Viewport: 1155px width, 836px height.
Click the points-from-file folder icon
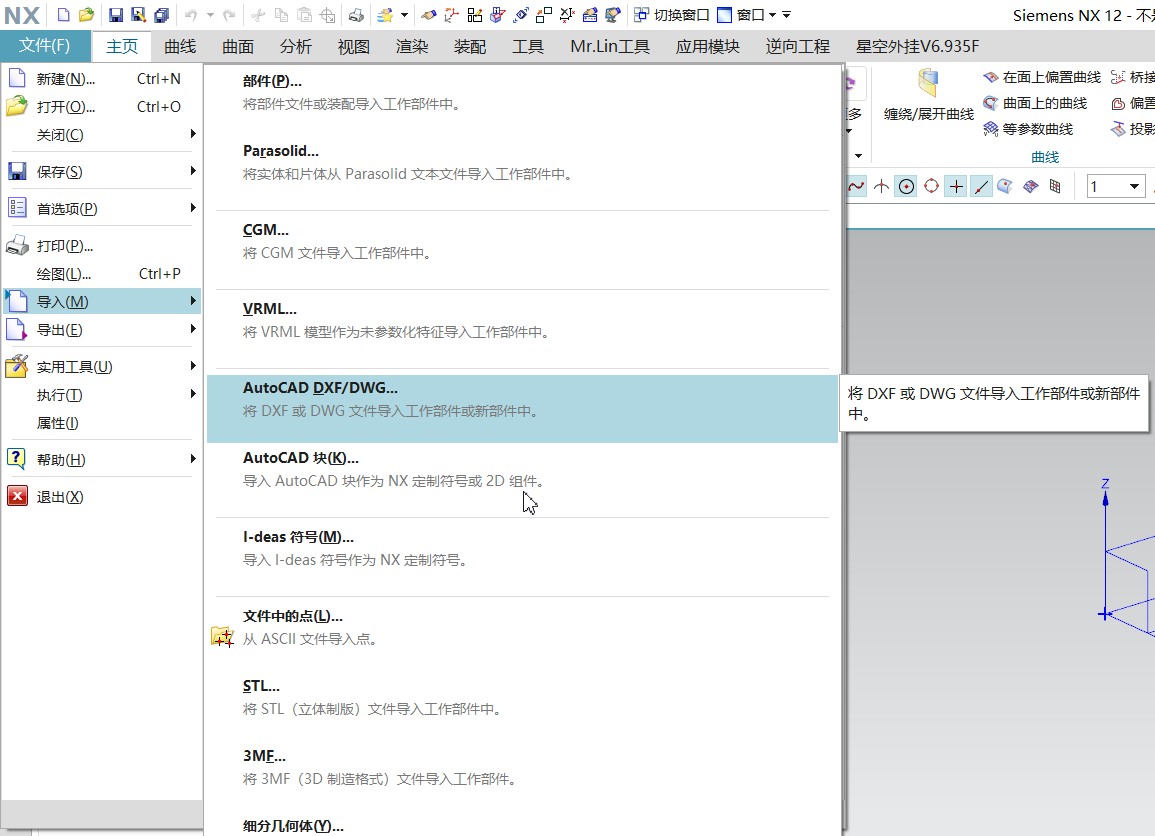(x=222, y=636)
